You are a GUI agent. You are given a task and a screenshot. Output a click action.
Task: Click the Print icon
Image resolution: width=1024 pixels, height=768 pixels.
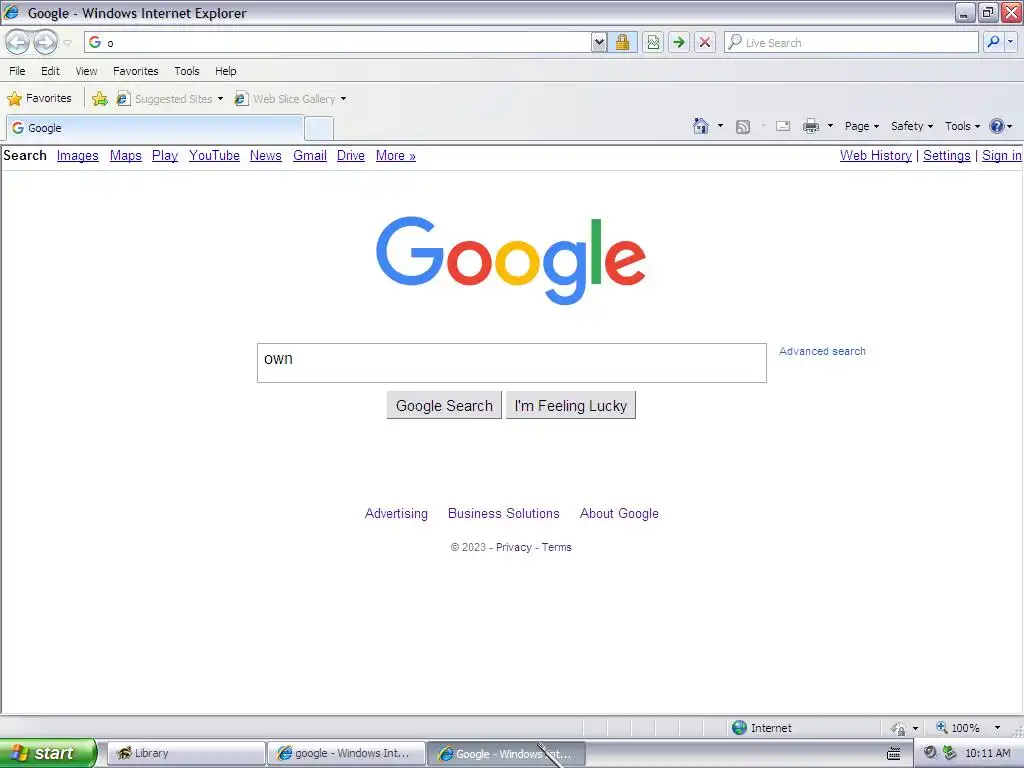[810, 126]
